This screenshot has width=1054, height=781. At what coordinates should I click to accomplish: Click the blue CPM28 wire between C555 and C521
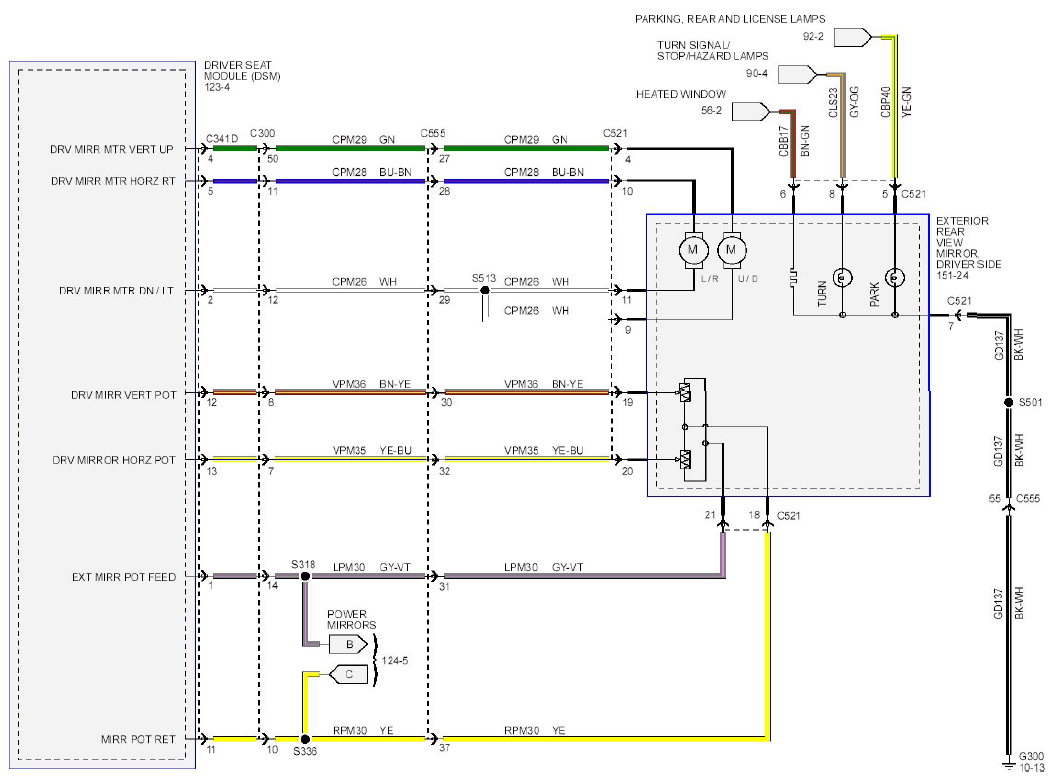tap(526, 181)
